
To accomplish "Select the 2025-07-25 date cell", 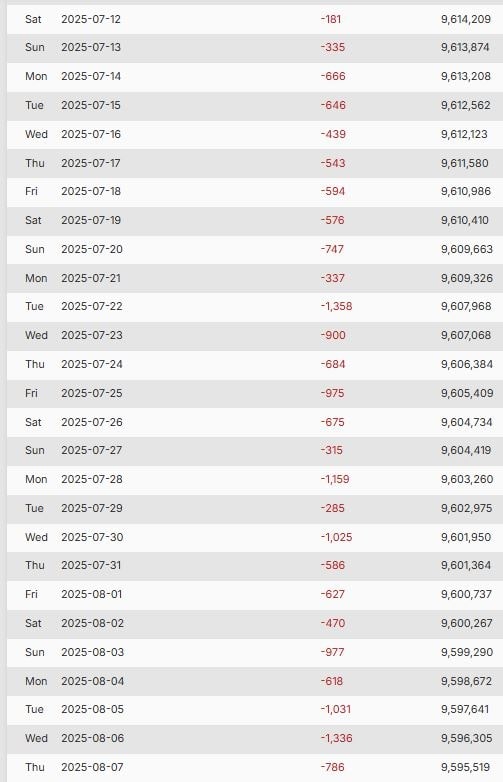I will (x=92, y=393).
